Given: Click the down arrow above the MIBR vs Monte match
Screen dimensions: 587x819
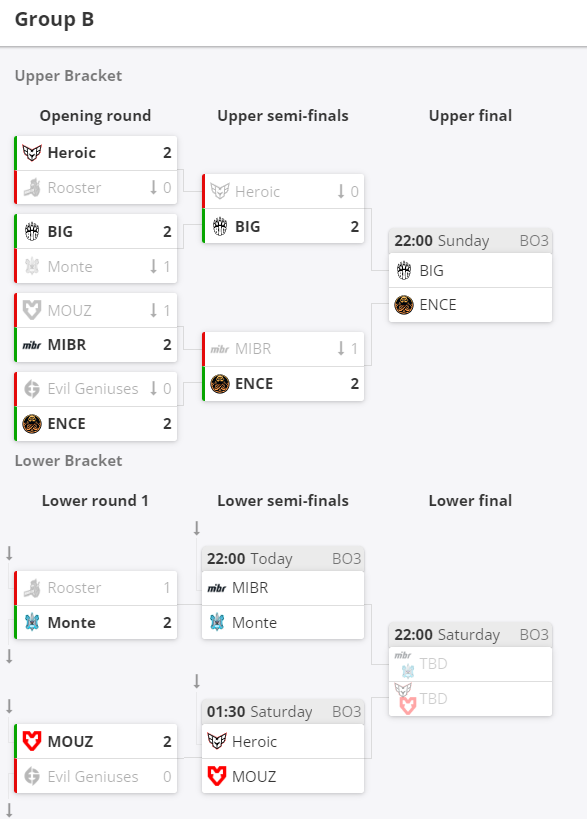Looking at the screenshot, I should (x=197, y=528).
